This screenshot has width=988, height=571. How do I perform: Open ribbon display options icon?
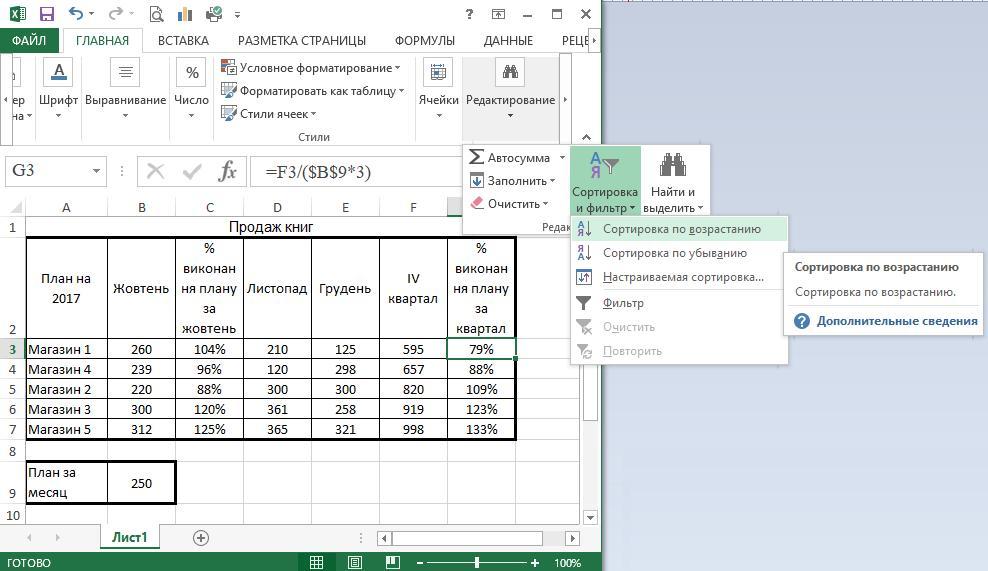(498, 14)
